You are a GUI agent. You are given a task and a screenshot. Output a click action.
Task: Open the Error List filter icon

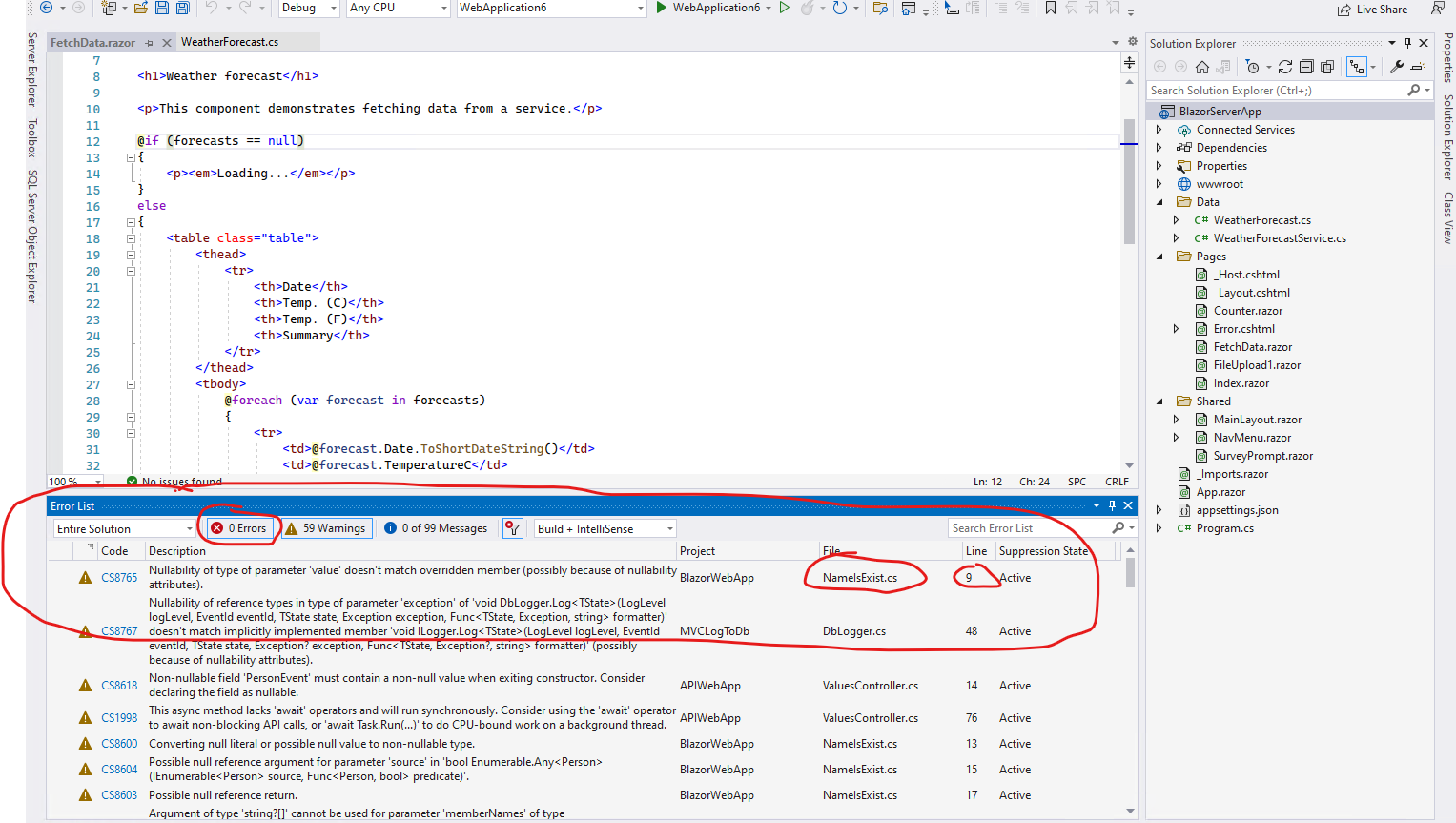[512, 527]
